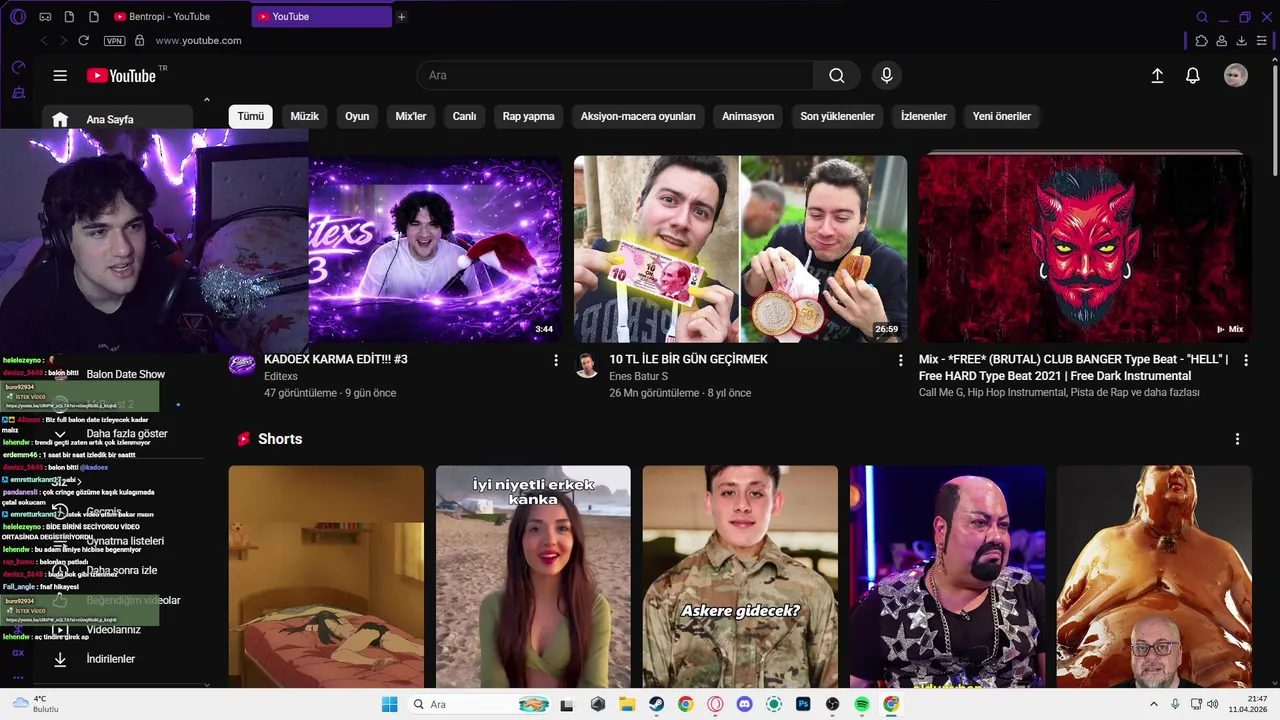This screenshot has height=720, width=1280.
Task: Open YouTube account avatar menu
Action: [1236, 76]
